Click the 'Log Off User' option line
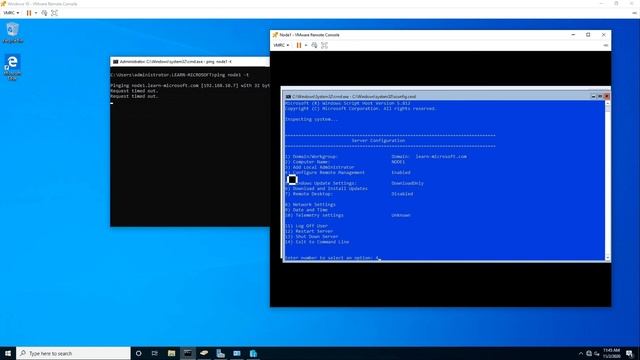640x360 pixels. tap(307, 226)
